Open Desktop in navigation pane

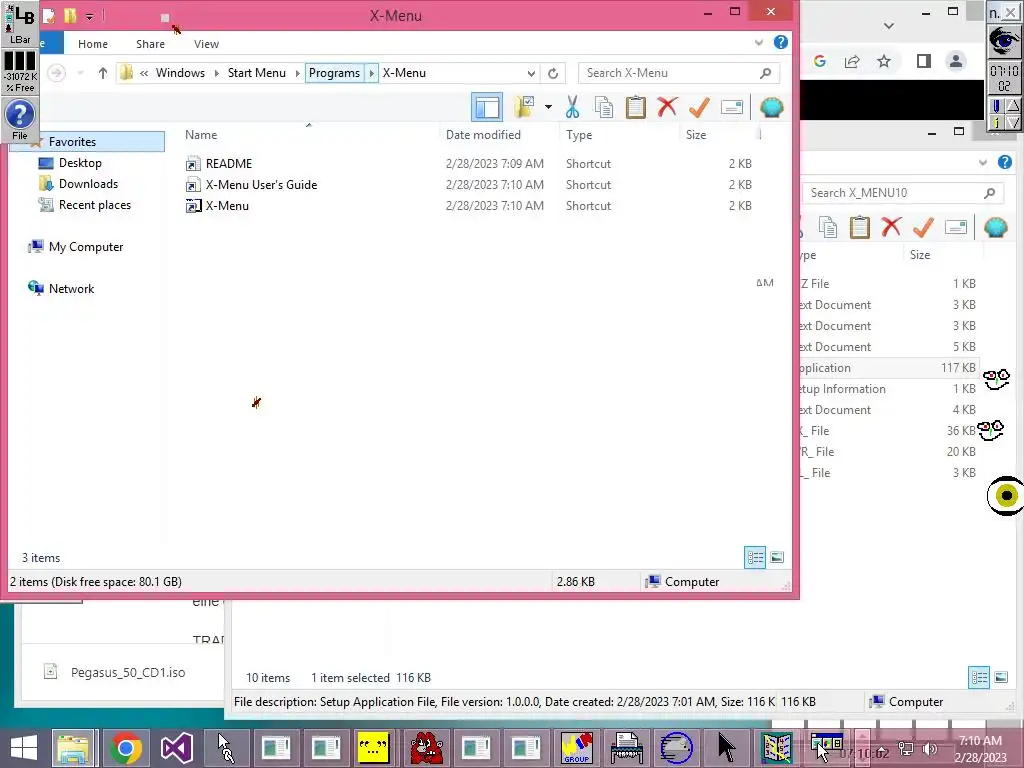(80, 163)
